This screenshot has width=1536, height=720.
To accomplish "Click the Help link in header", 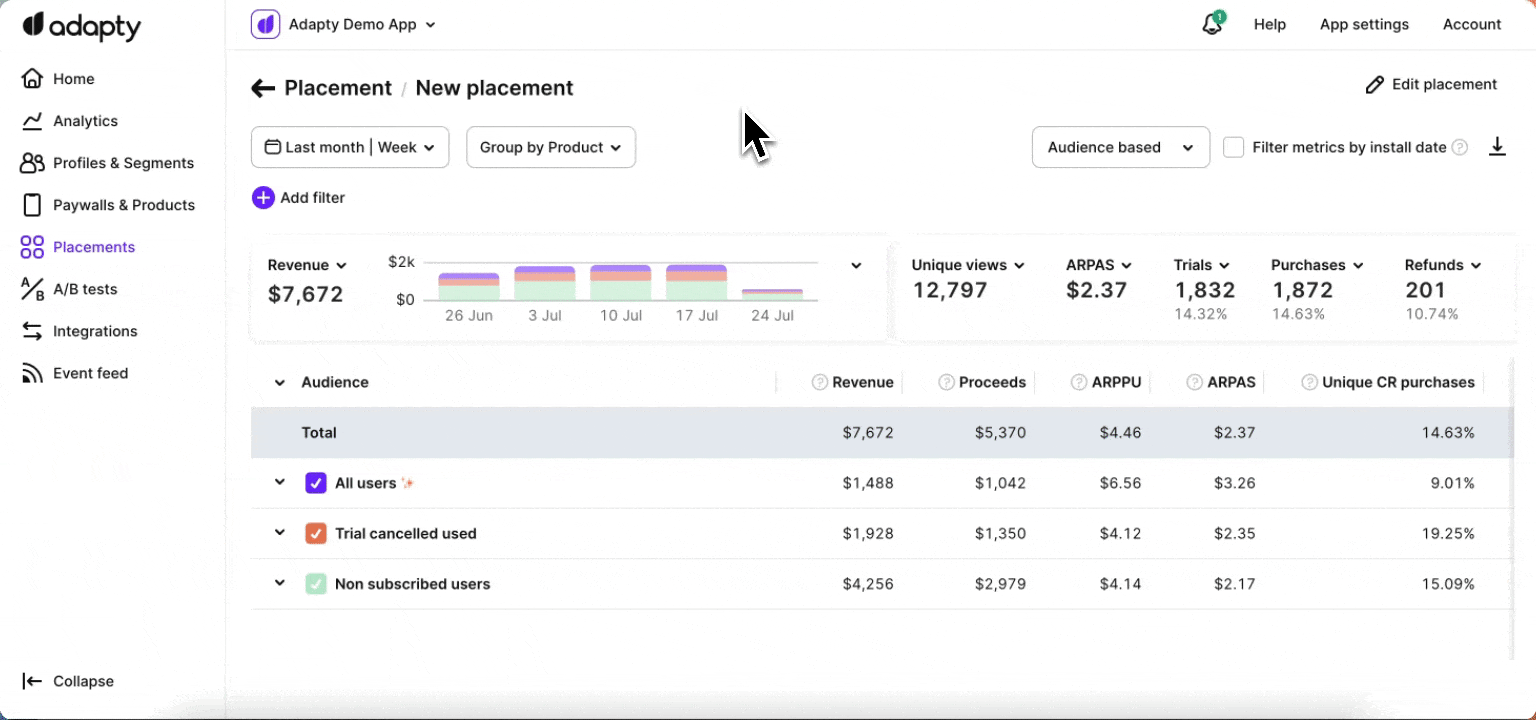I will pos(1270,24).
